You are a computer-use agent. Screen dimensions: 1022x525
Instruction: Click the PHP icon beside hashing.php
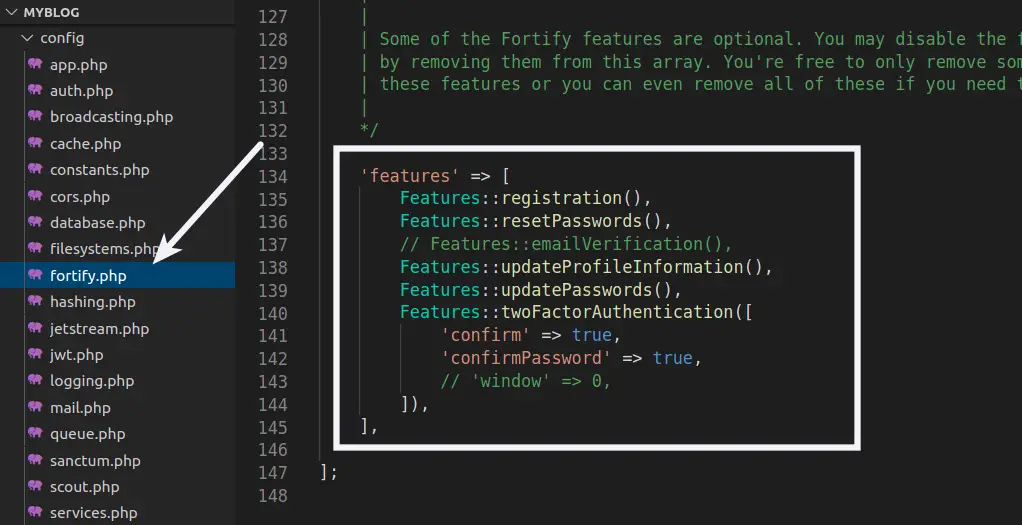(x=35, y=301)
